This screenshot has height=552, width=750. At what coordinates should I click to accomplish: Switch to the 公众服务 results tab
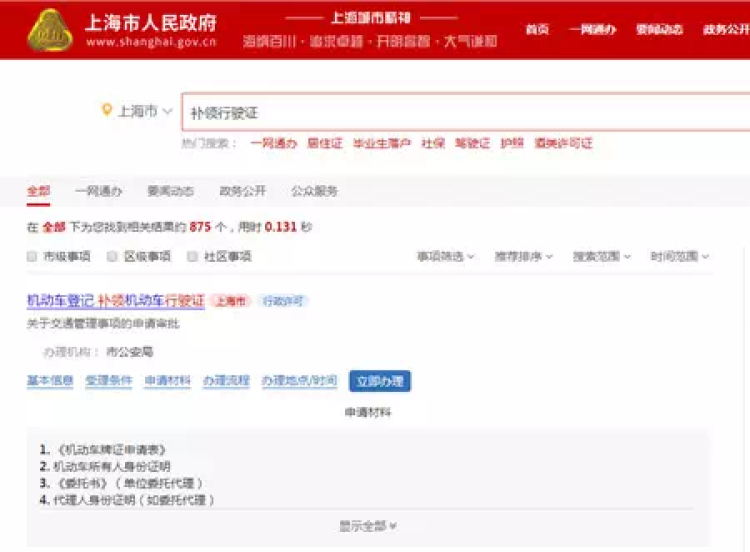[x=314, y=191]
